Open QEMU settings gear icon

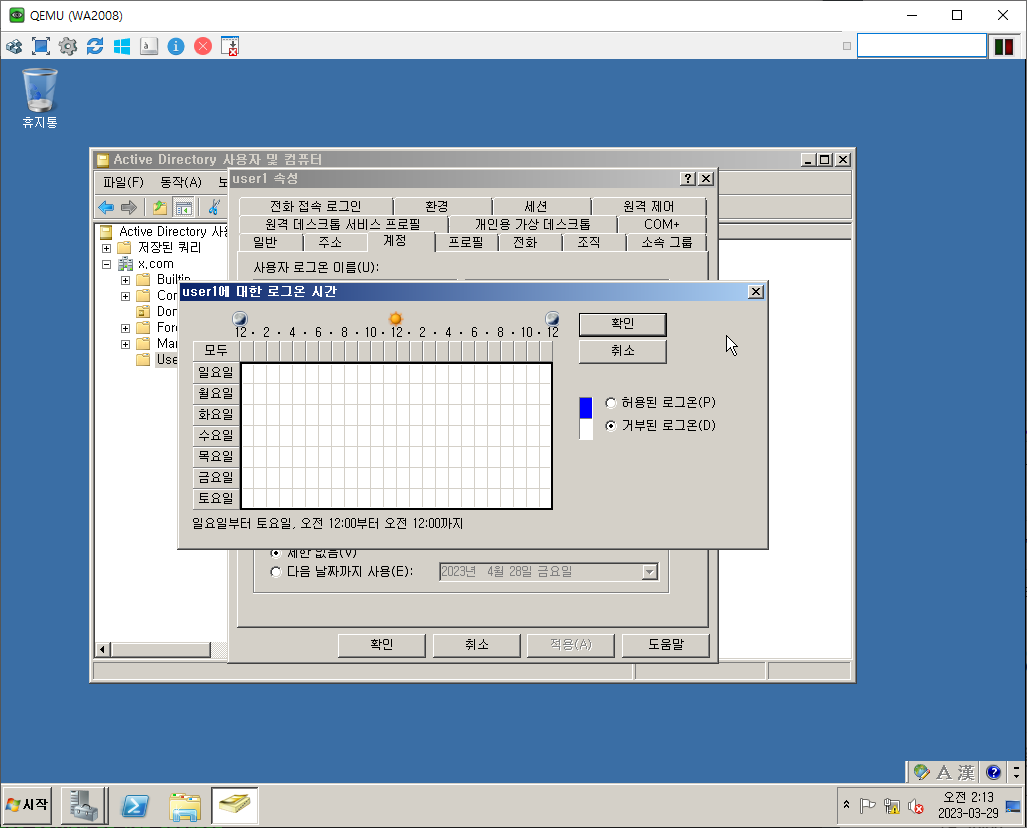coord(68,47)
